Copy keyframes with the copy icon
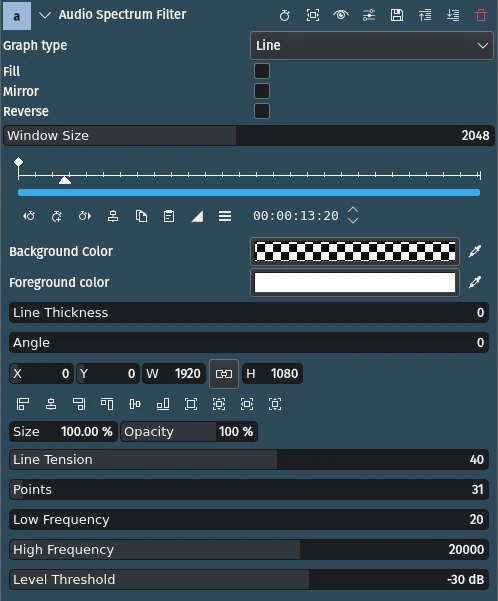The height and width of the screenshot is (601, 498). click(x=141, y=216)
